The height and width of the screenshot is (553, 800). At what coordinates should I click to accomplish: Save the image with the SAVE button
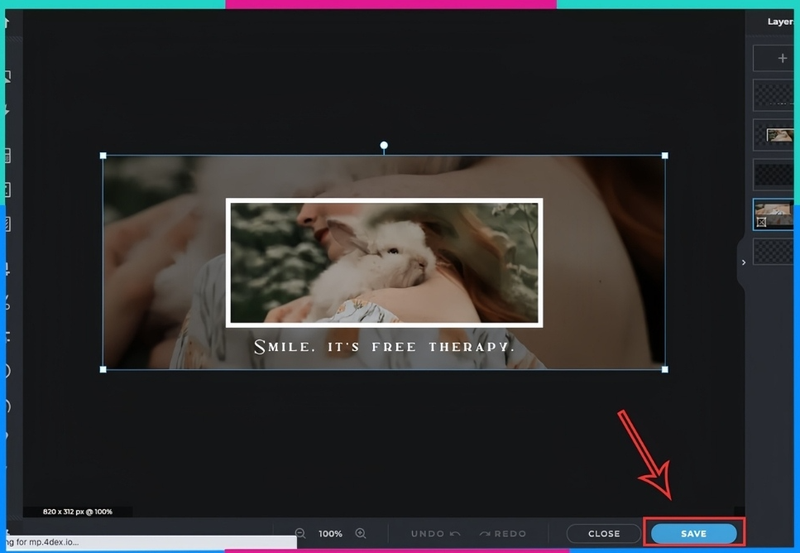pos(694,534)
